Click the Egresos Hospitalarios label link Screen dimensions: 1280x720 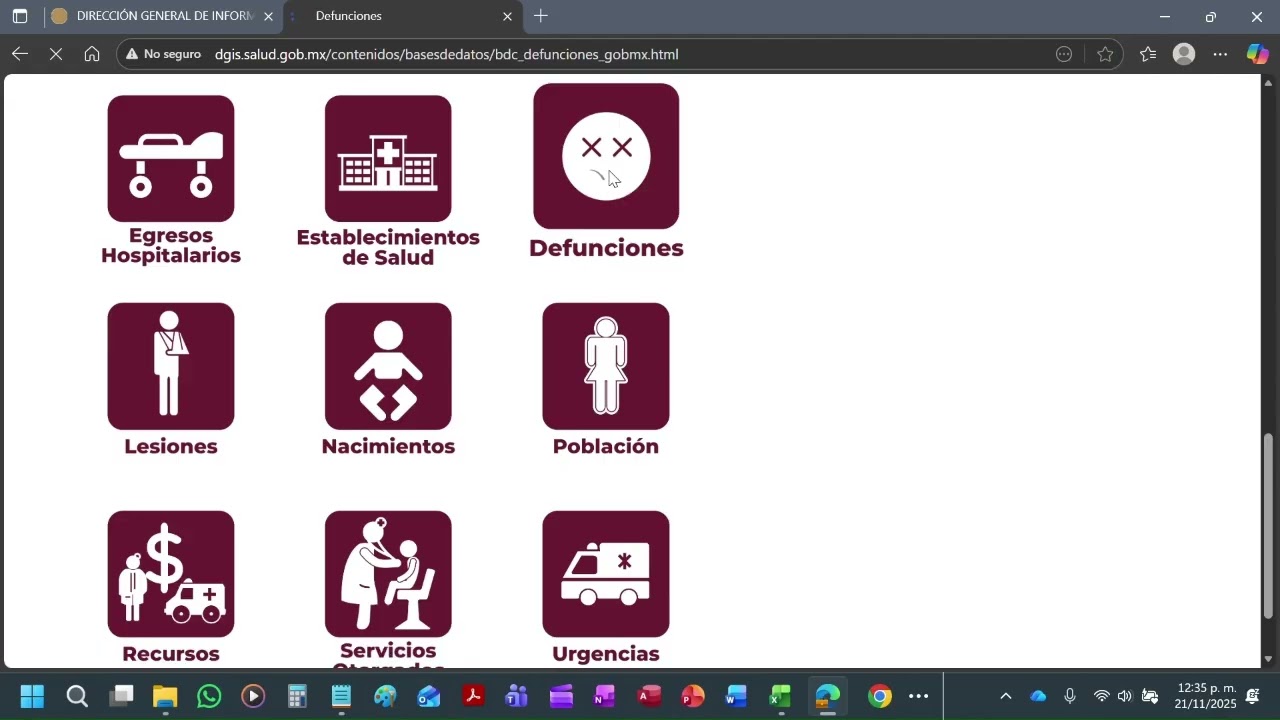pyautogui.click(x=171, y=246)
